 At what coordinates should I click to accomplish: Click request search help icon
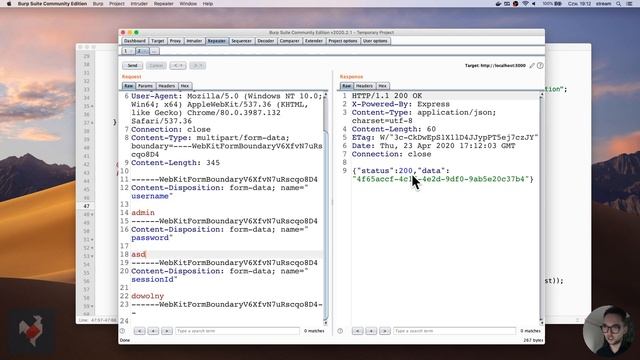(x=122, y=331)
